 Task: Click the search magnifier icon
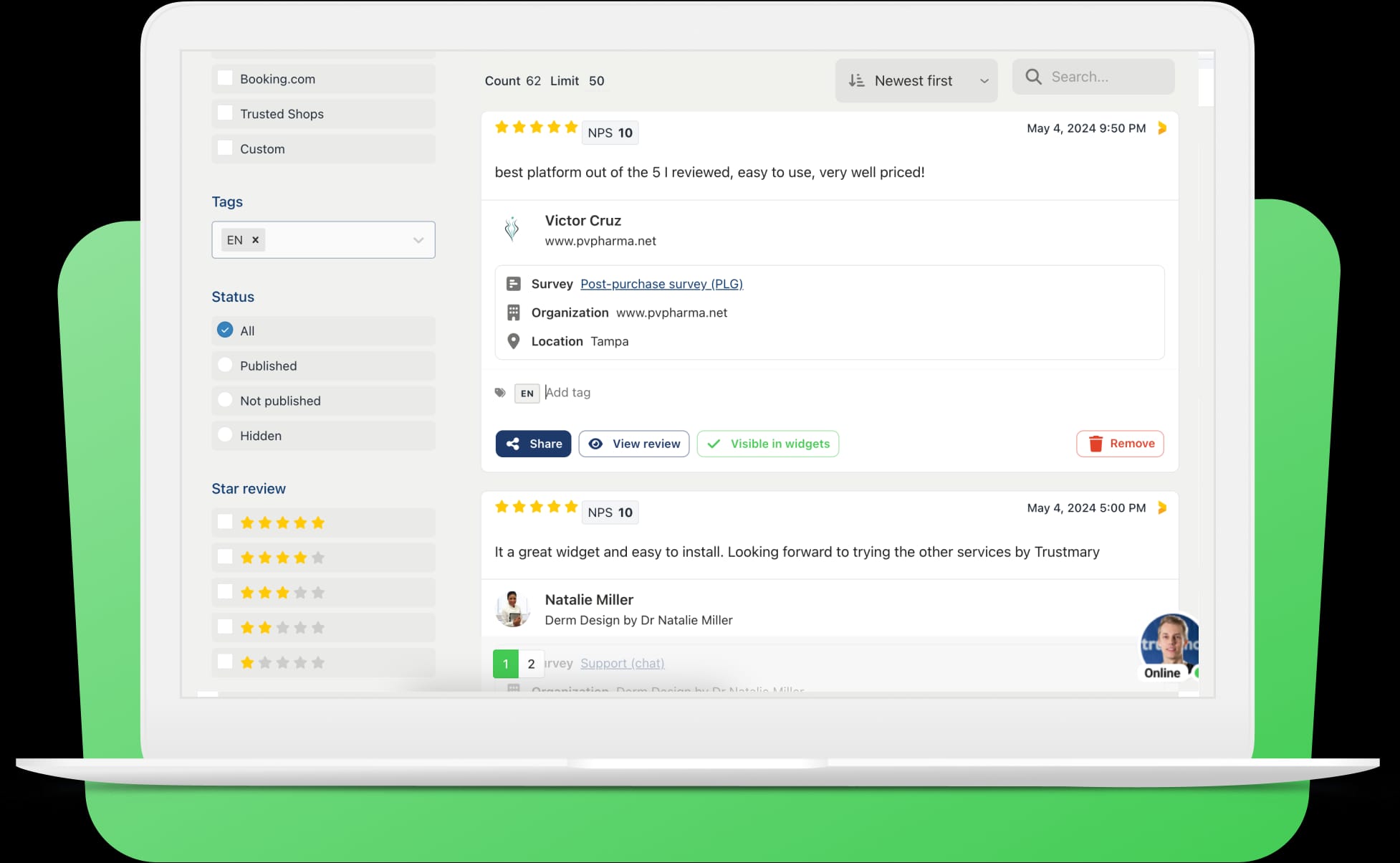[x=1033, y=77]
